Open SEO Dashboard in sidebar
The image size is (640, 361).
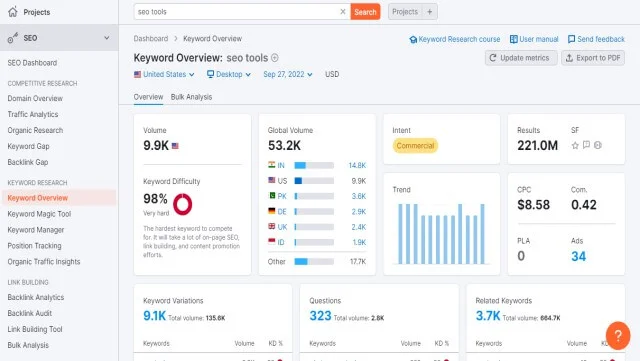pyautogui.click(x=32, y=63)
